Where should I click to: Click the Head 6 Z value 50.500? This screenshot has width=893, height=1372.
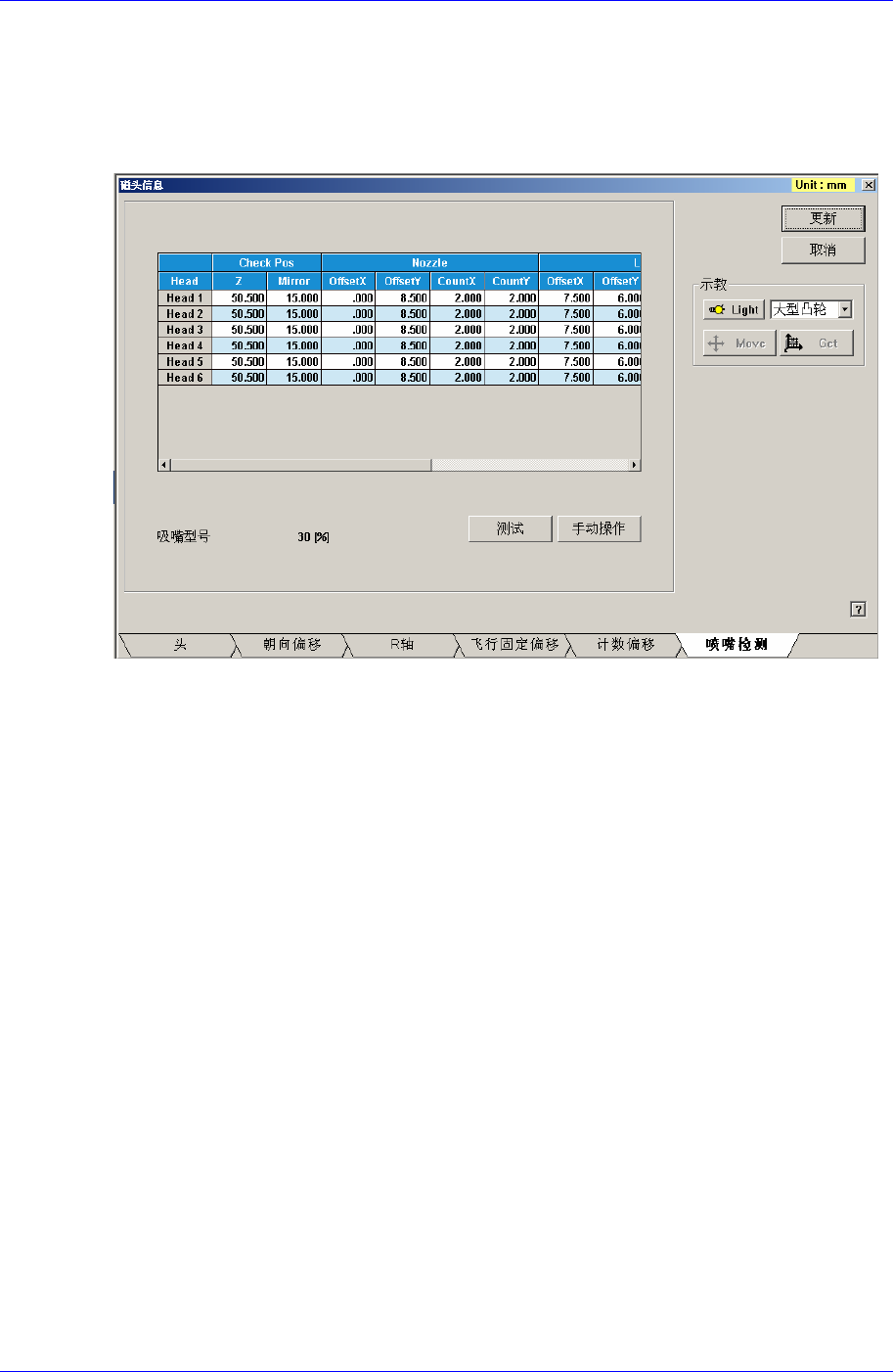click(240, 377)
